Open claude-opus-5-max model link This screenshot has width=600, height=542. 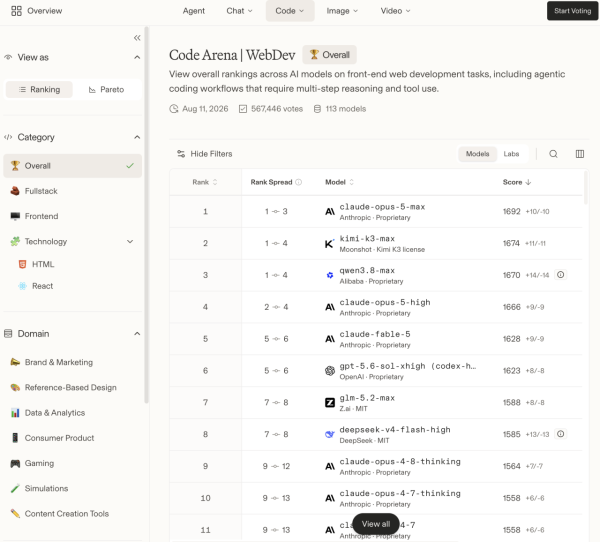tap(382, 207)
